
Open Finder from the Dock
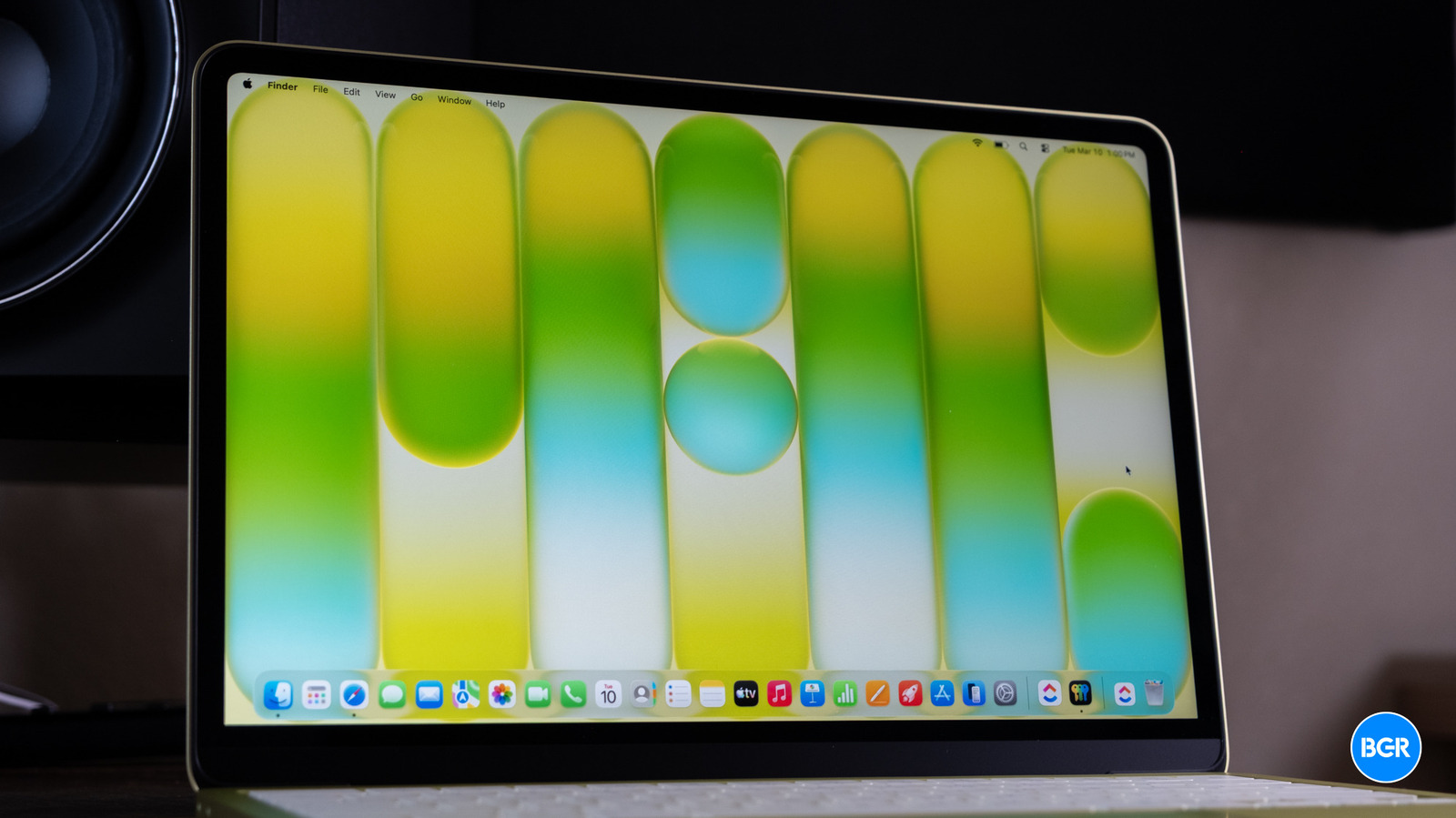[278, 695]
